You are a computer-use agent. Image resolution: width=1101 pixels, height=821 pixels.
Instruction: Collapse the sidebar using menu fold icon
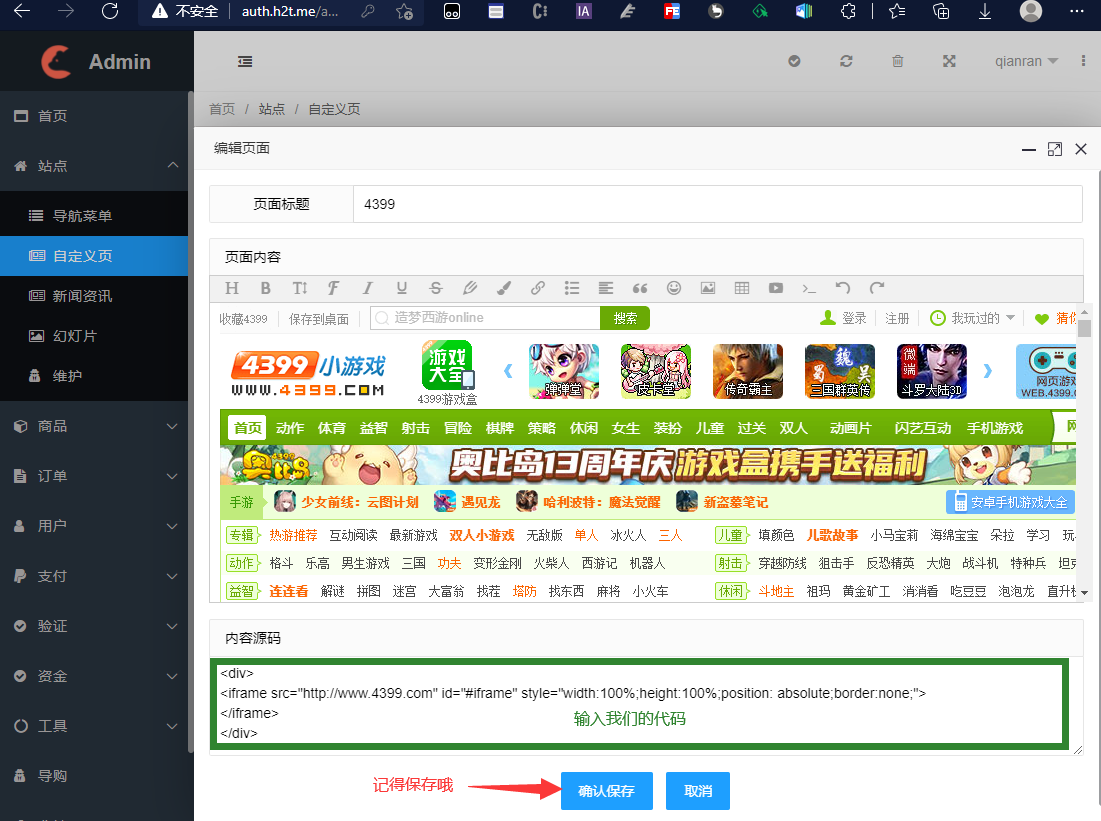[245, 62]
